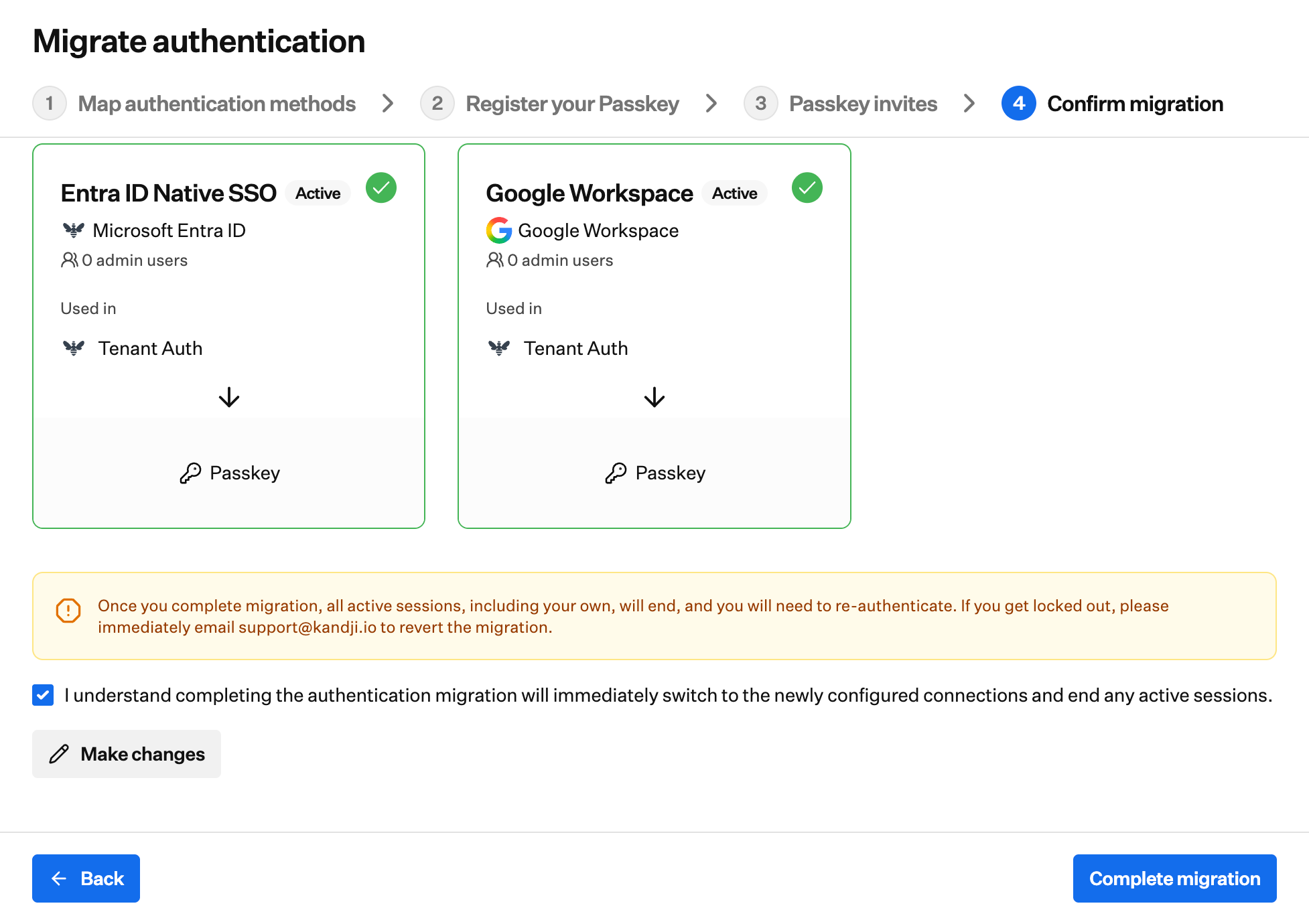1309x924 pixels.
Task: Click the bee icon beside Entra card Tenant Auth
Action: [74, 348]
